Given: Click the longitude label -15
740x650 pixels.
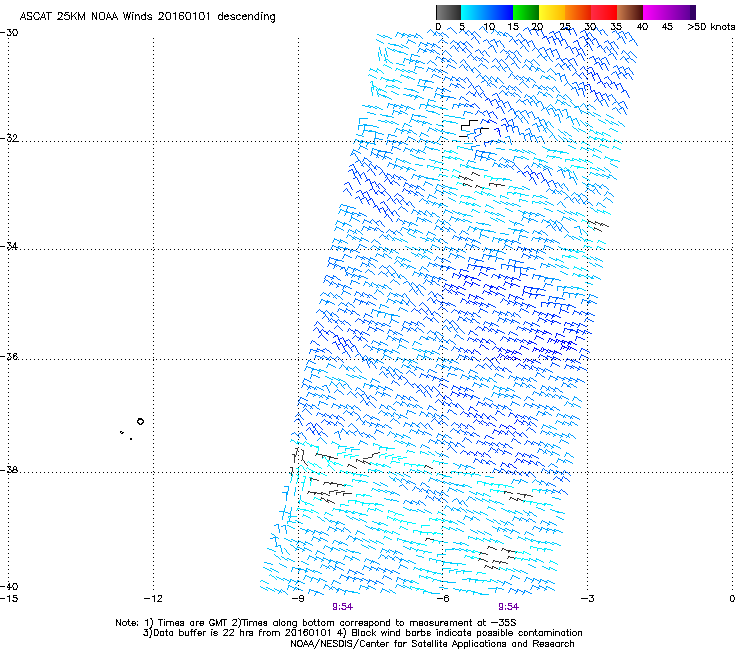Looking at the screenshot, I should click(x=9, y=599).
